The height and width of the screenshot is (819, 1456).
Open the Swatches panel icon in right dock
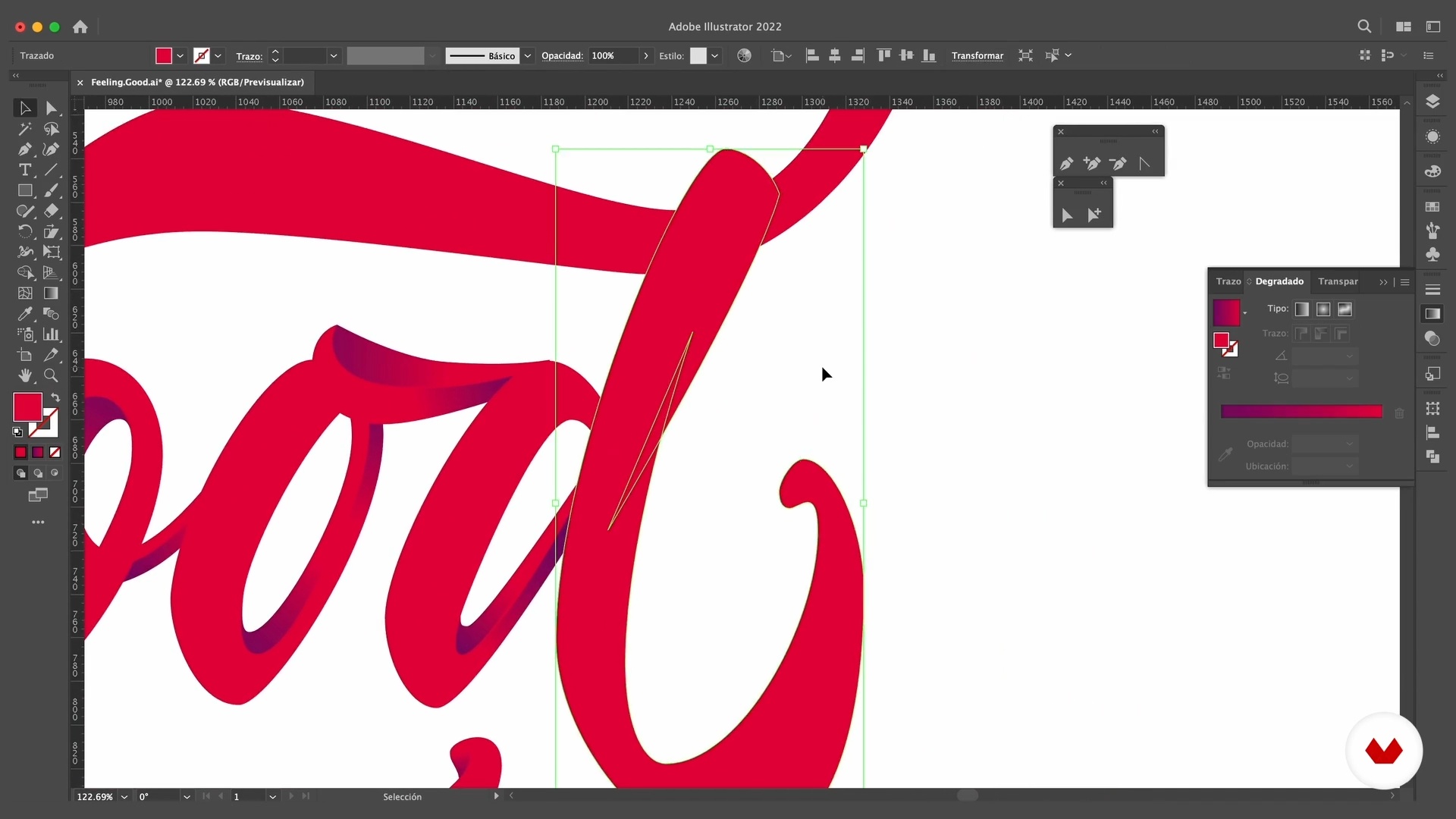coord(1432,206)
